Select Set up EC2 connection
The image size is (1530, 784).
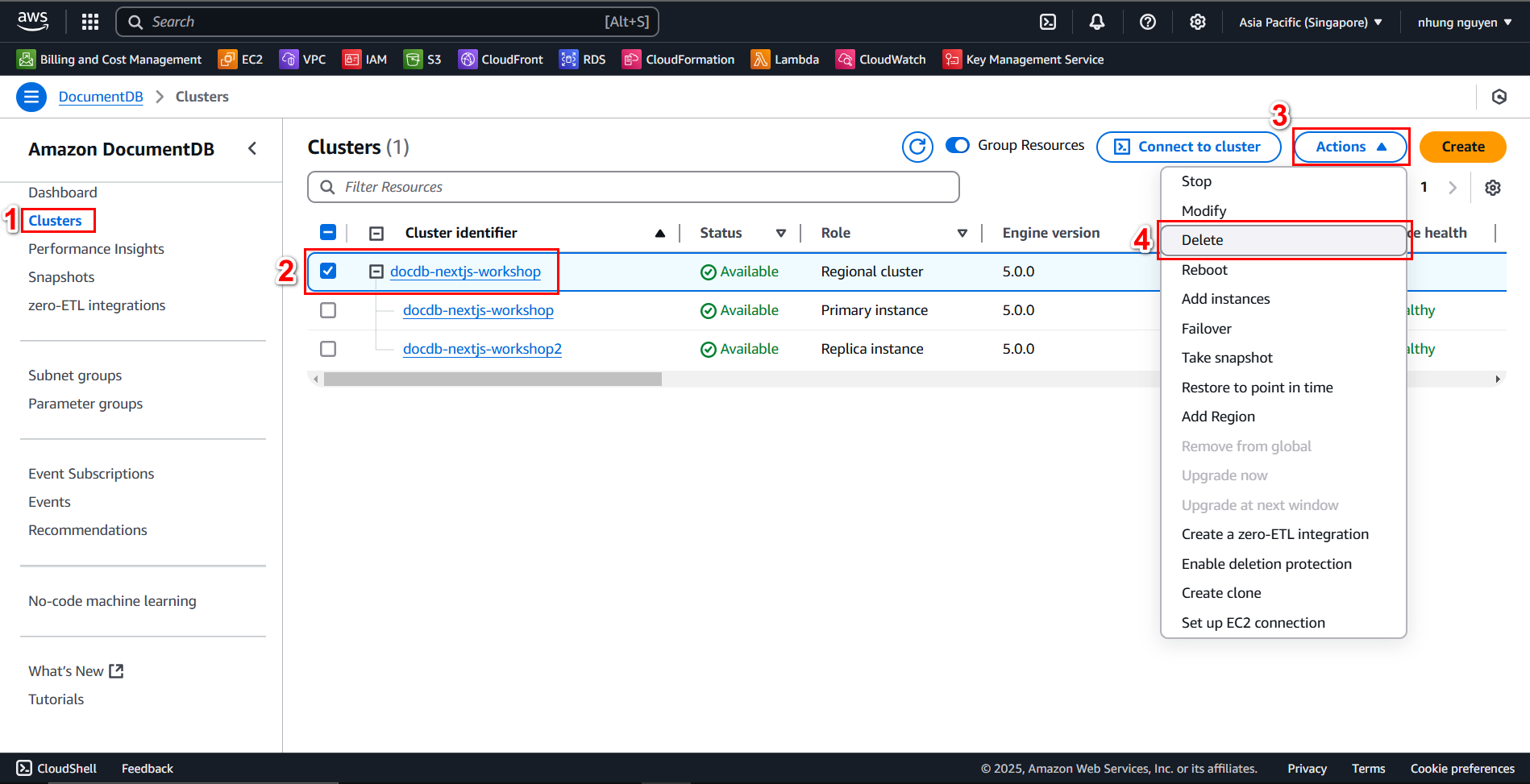[1283, 623]
